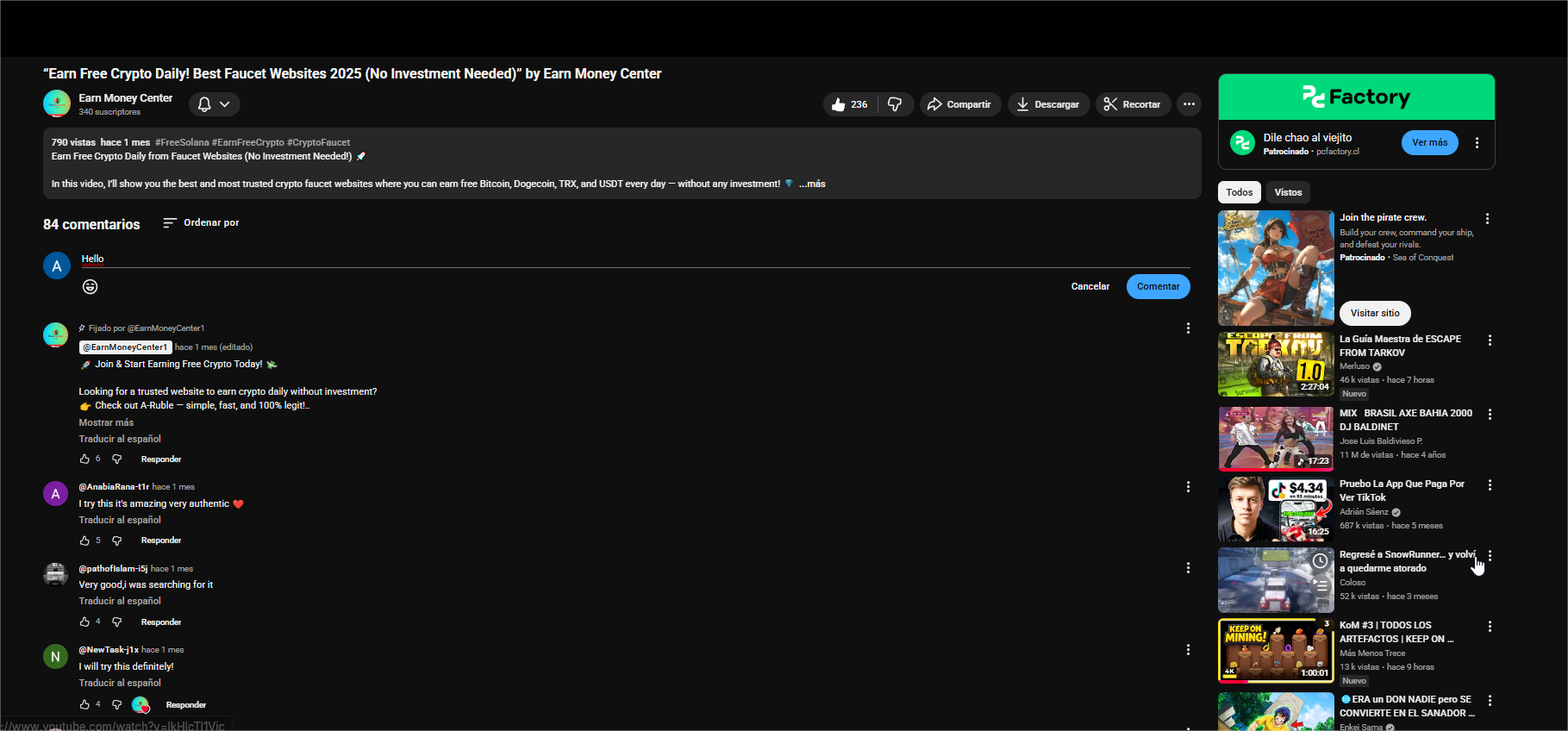Open options for pathofIslam-i5j comment
This screenshot has height=731, width=1568.
tap(1188, 568)
